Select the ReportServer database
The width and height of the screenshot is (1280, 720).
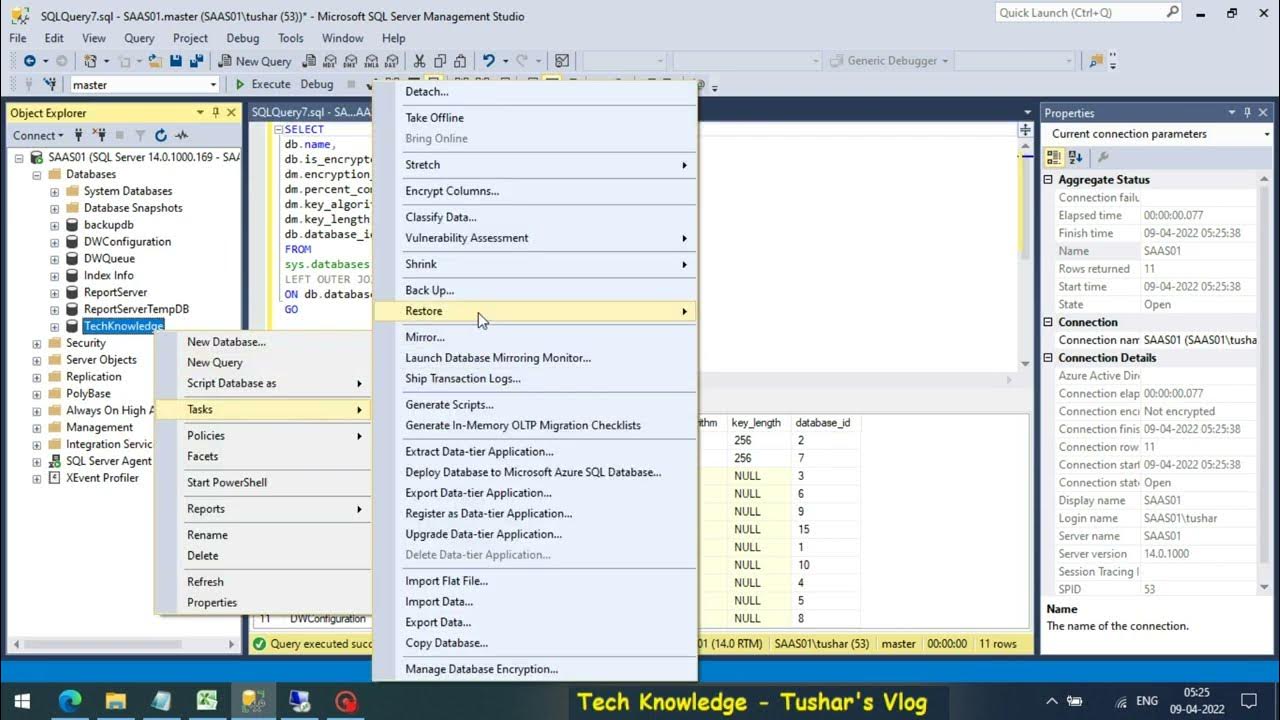point(115,292)
